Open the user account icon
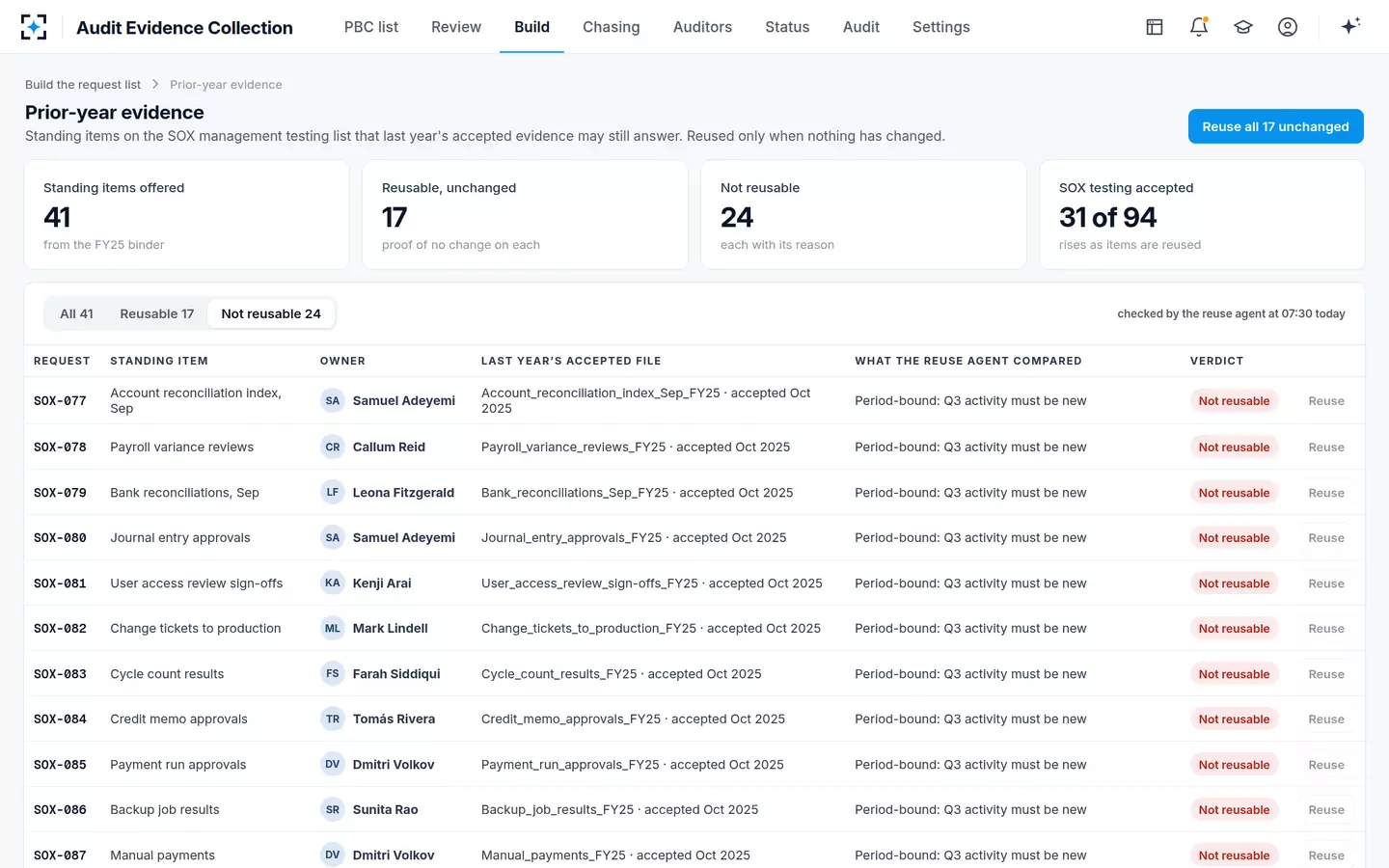 1288,27
